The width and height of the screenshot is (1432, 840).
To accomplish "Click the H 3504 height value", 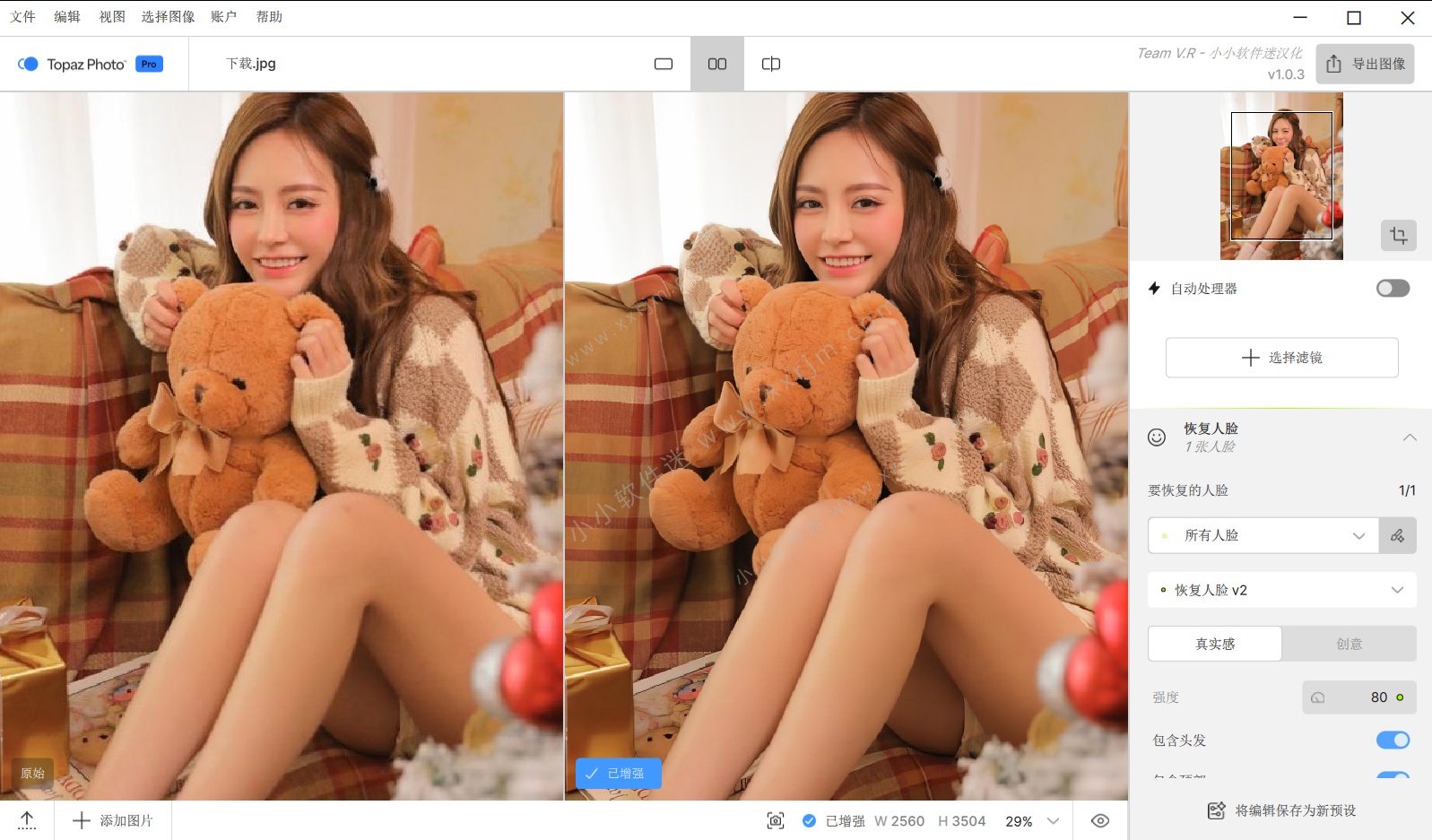I will click(962, 820).
